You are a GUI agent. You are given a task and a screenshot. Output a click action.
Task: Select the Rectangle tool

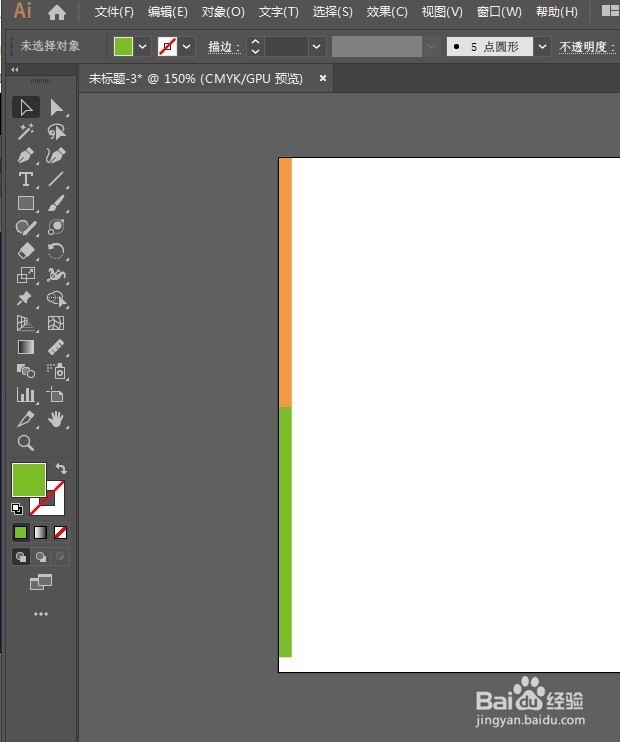[x=26, y=203]
